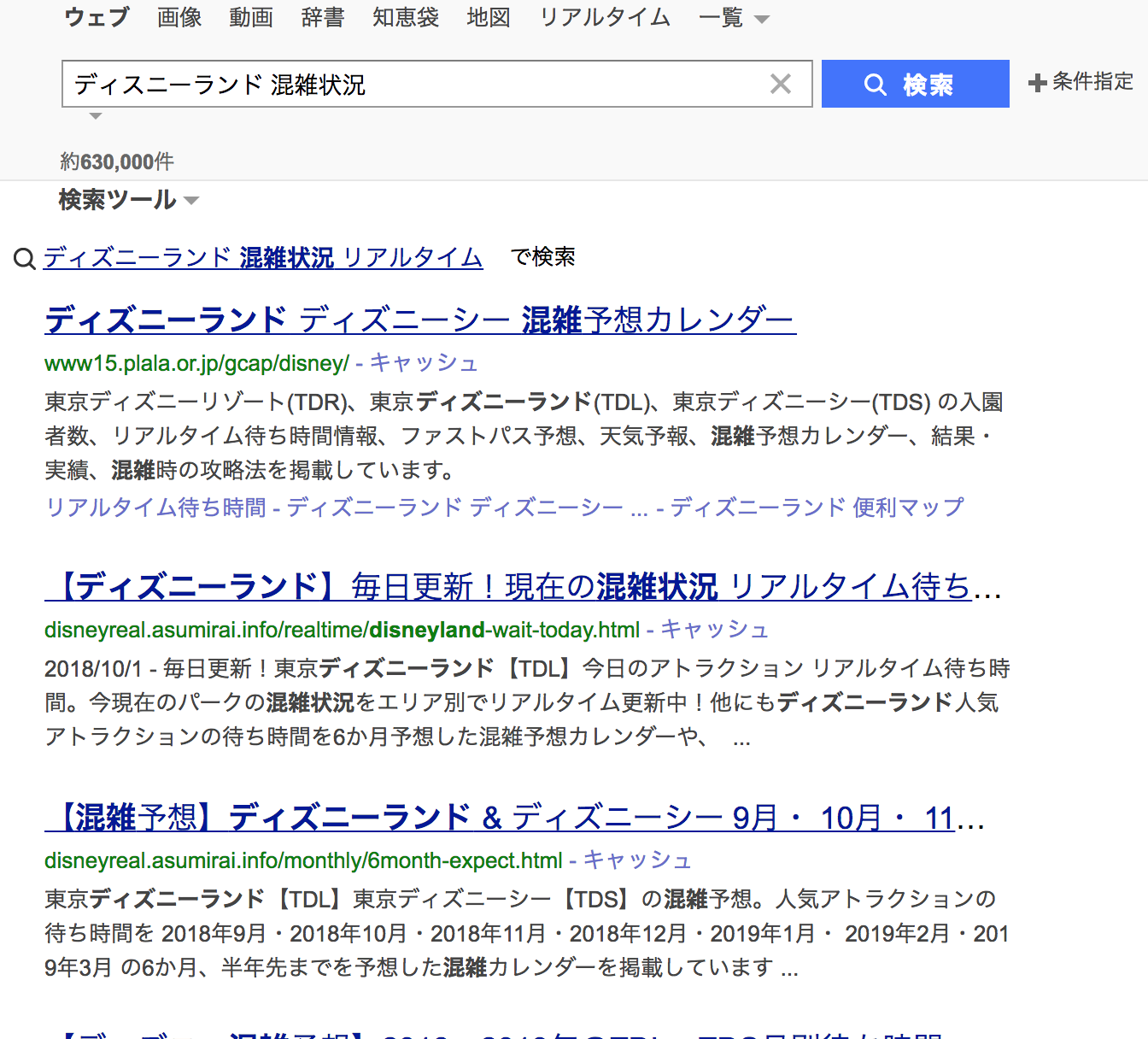The height and width of the screenshot is (1039, 1148).
Task: Click the monthly/6month-expect.html green URL
Action: [303, 861]
